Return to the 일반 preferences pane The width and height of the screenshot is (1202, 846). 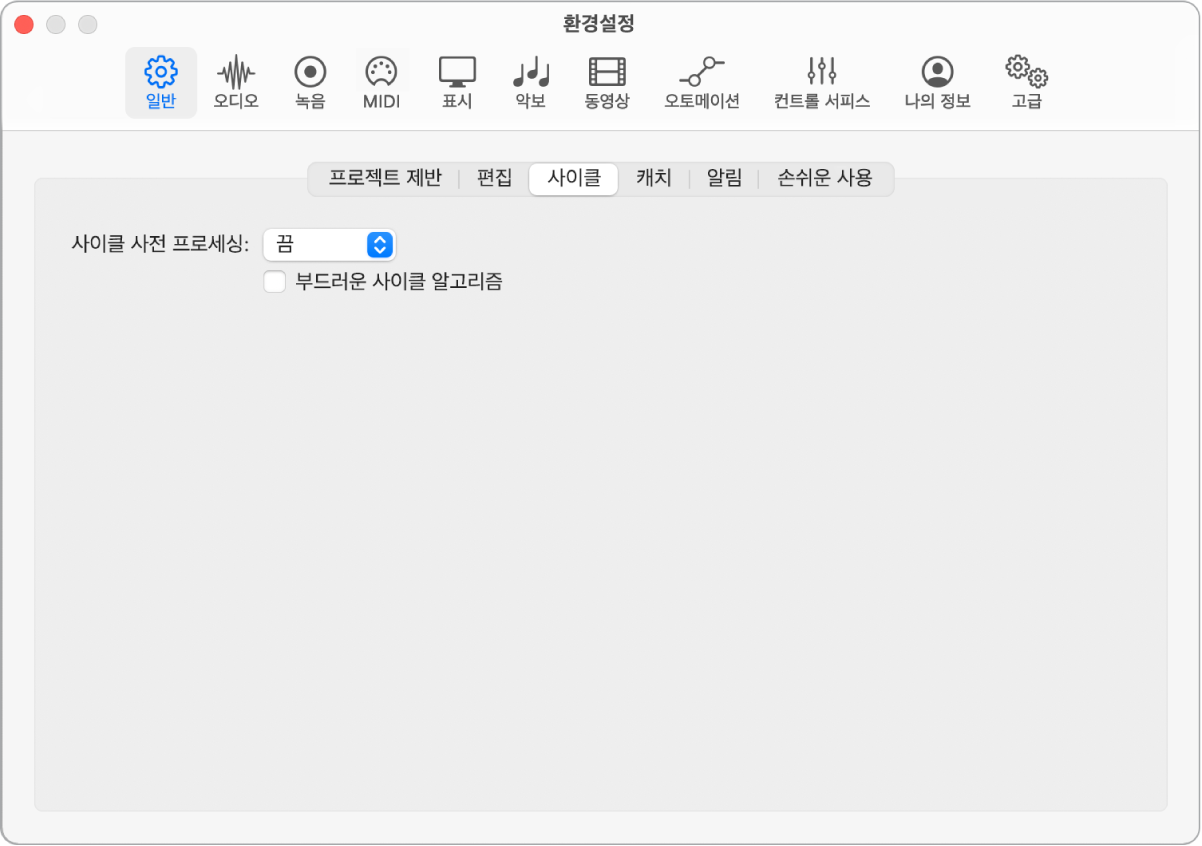[x=160, y=80]
